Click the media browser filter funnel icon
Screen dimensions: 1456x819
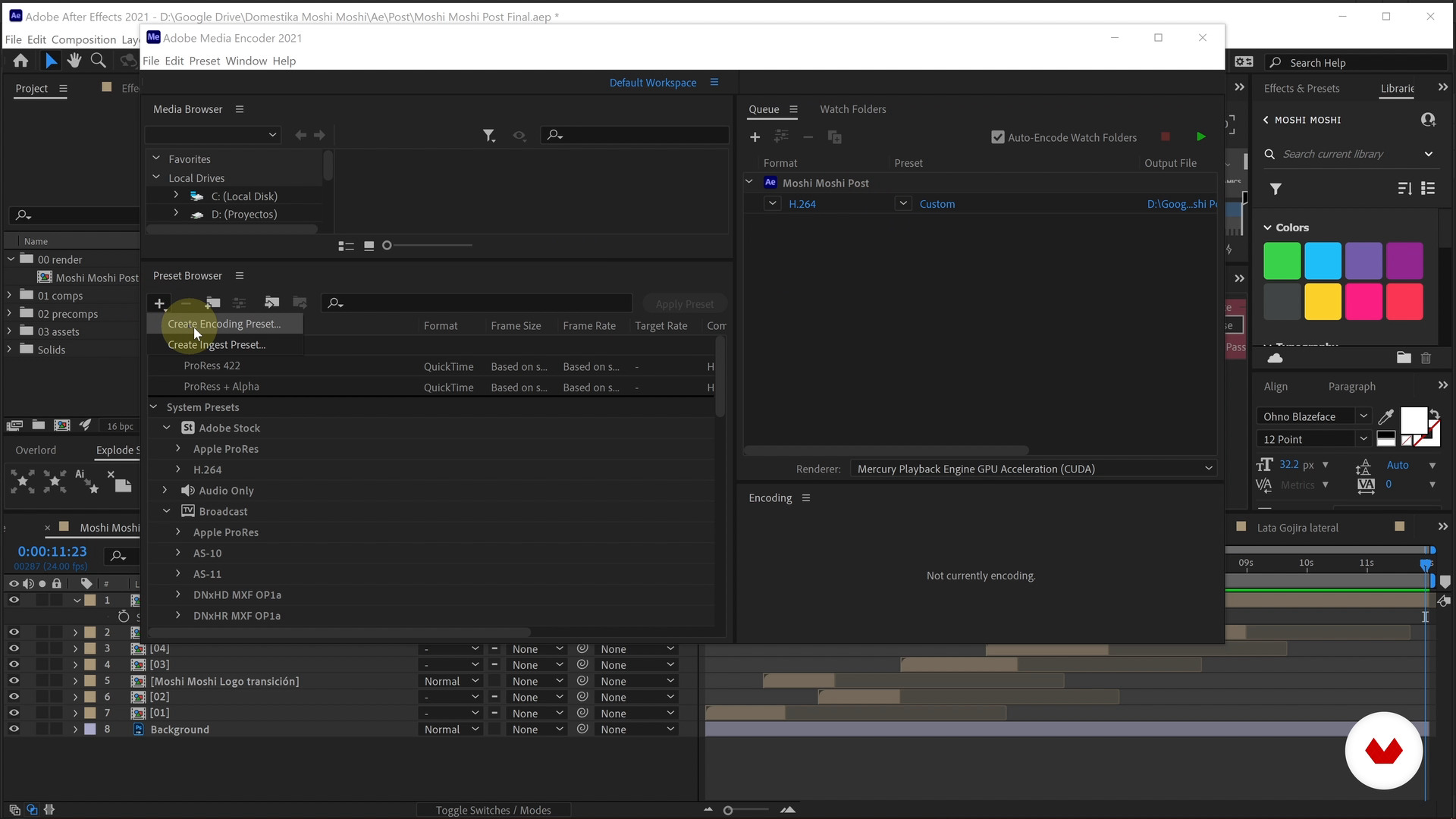coord(489,135)
